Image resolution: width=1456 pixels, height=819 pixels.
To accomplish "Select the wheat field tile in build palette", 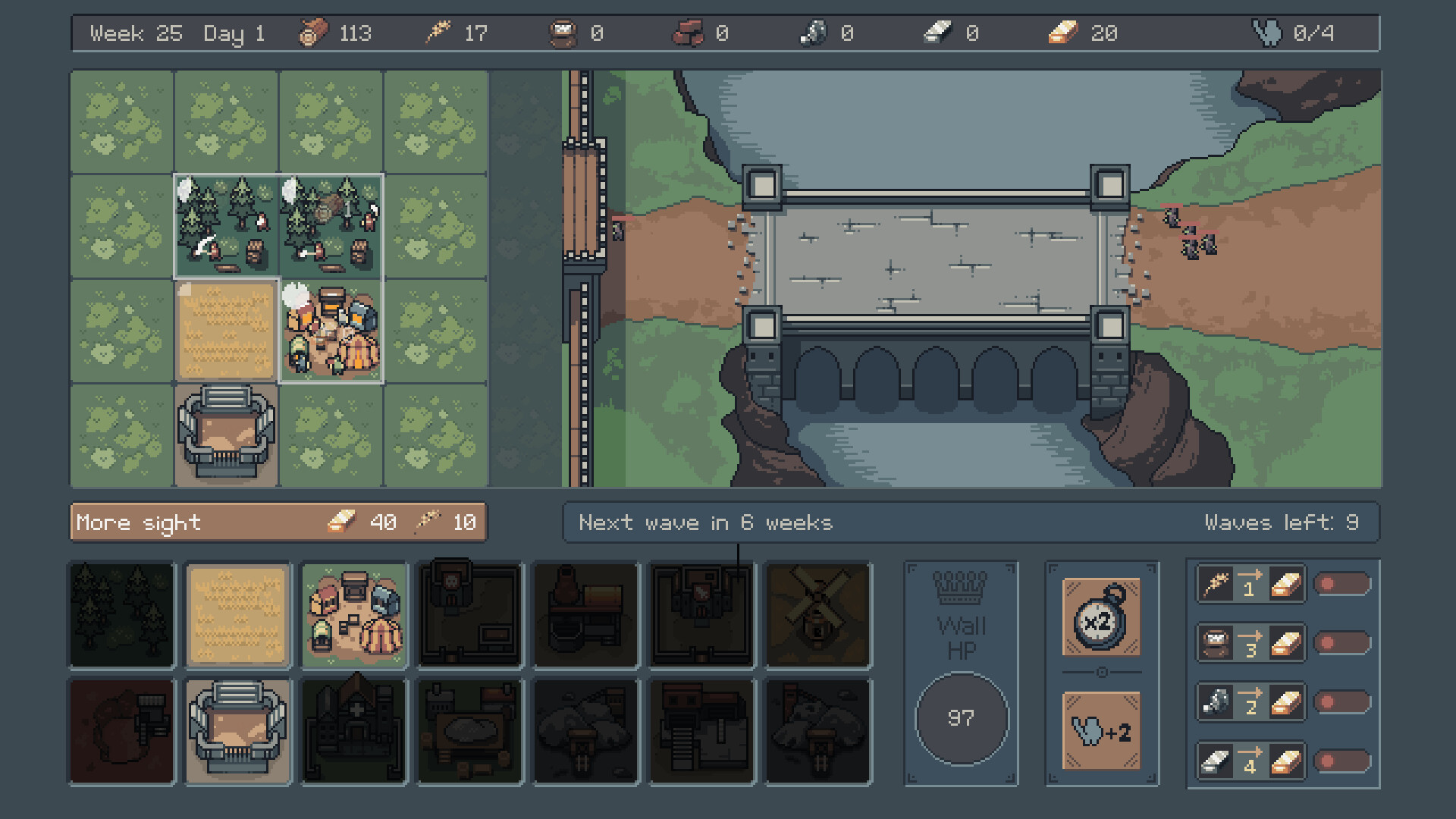I will [x=237, y=616].
